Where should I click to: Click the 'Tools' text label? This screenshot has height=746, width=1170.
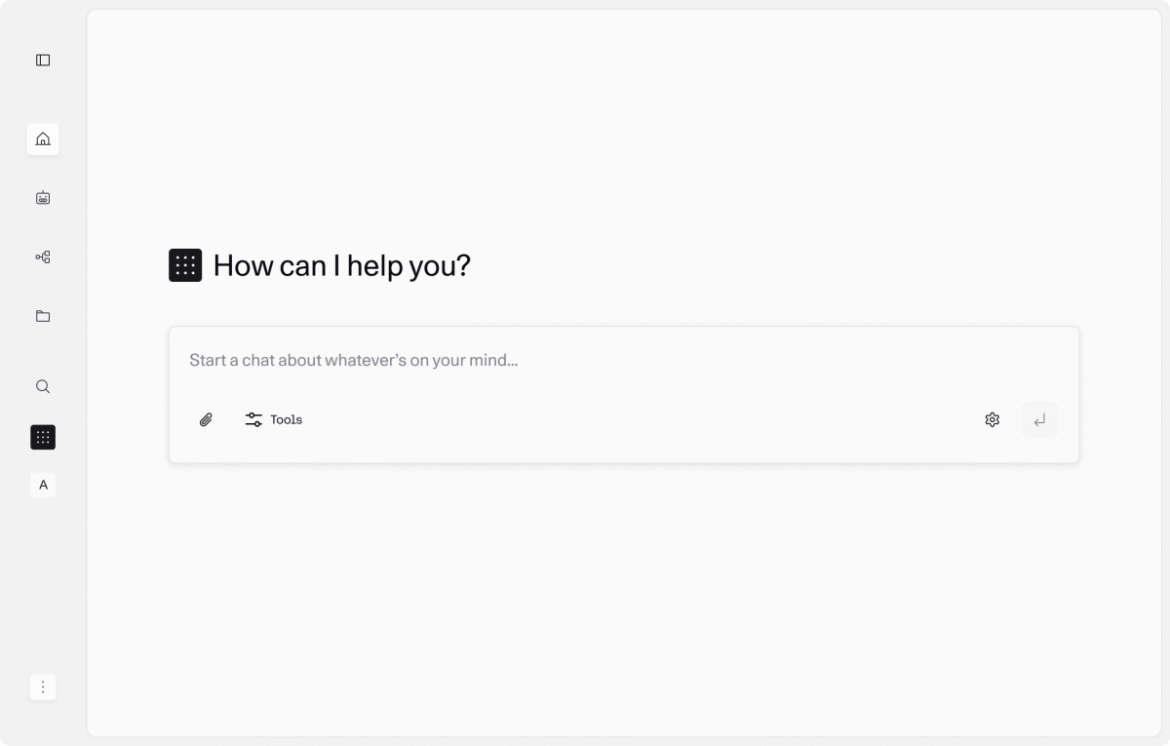tap(285, 420)
